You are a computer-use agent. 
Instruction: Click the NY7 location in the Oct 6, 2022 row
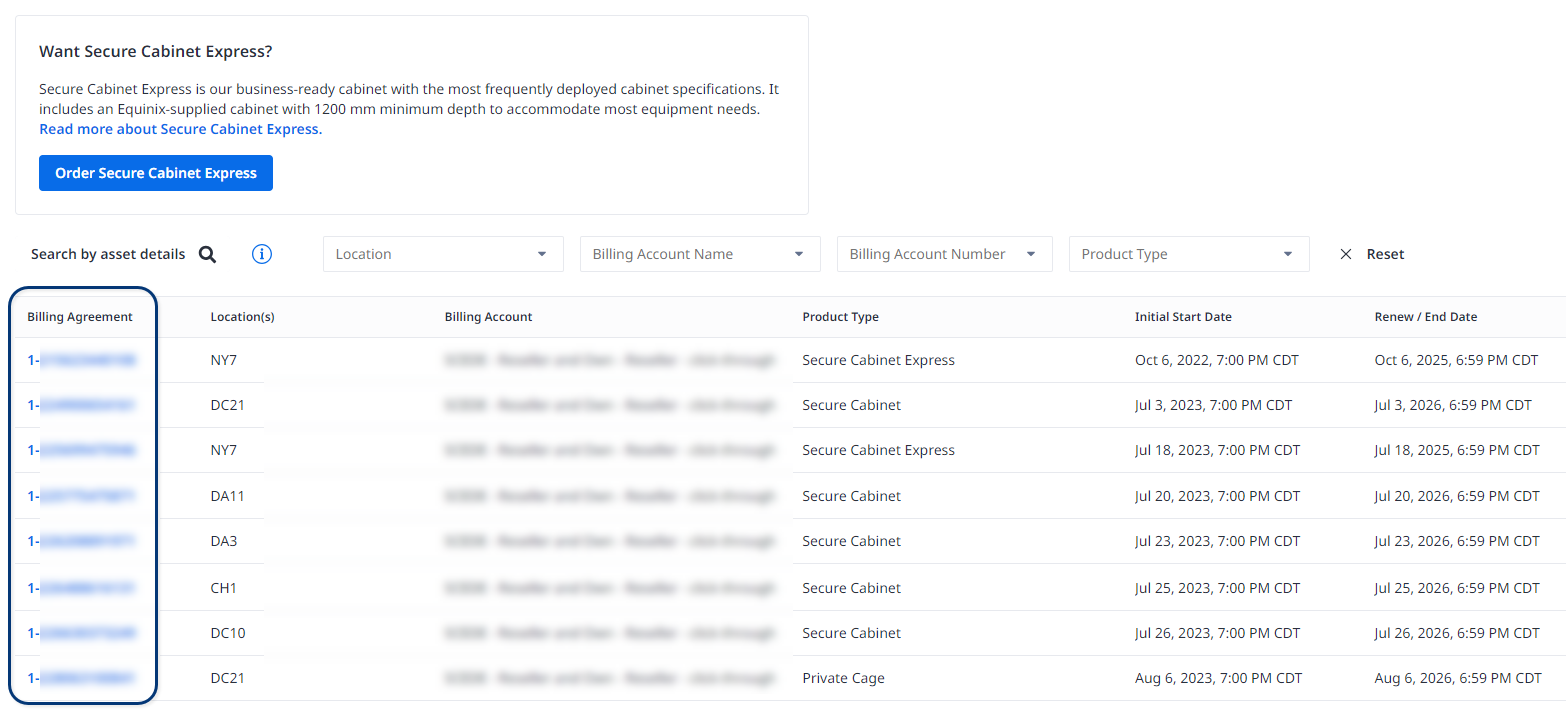224,360
